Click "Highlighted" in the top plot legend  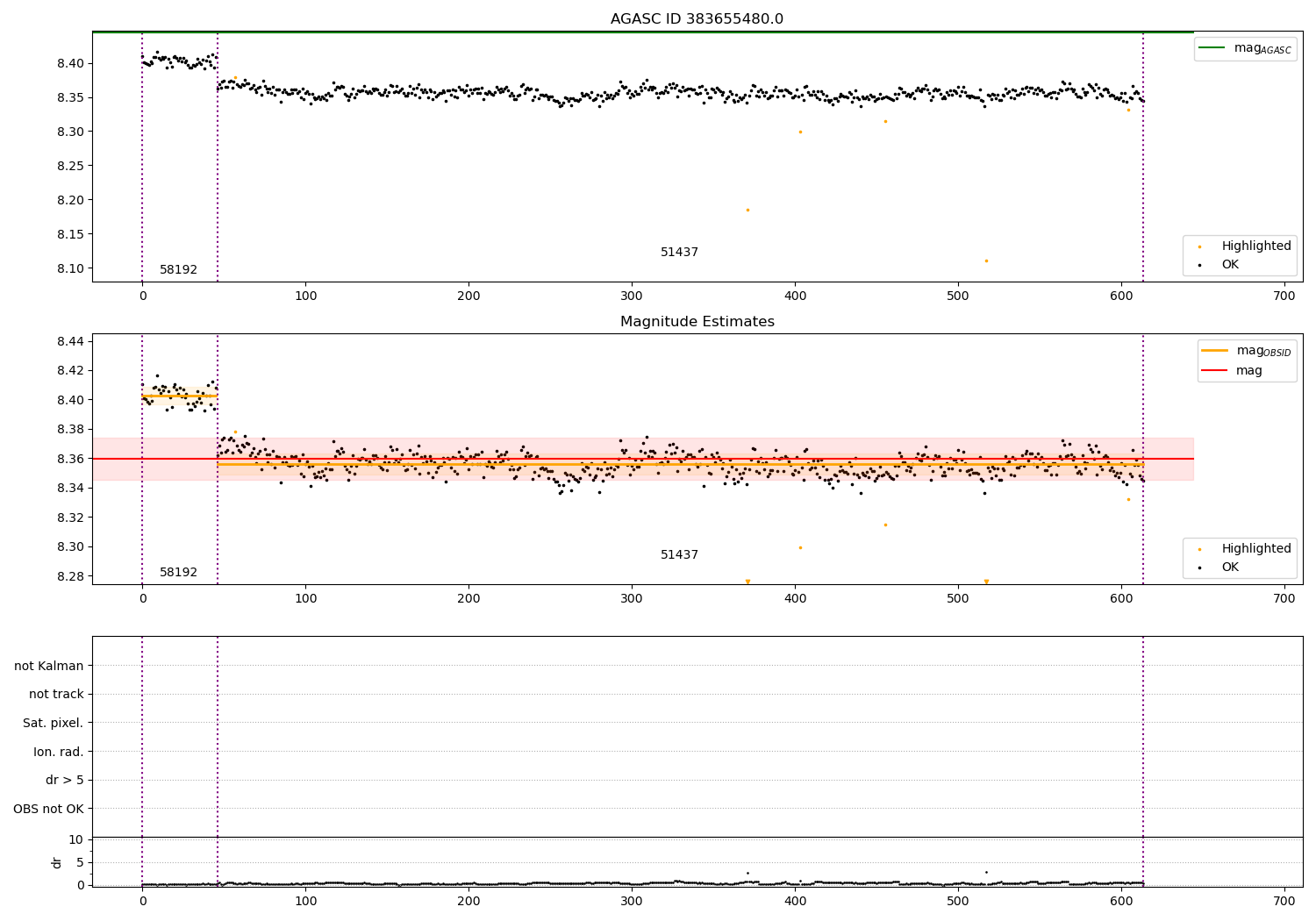(1256, 246)
